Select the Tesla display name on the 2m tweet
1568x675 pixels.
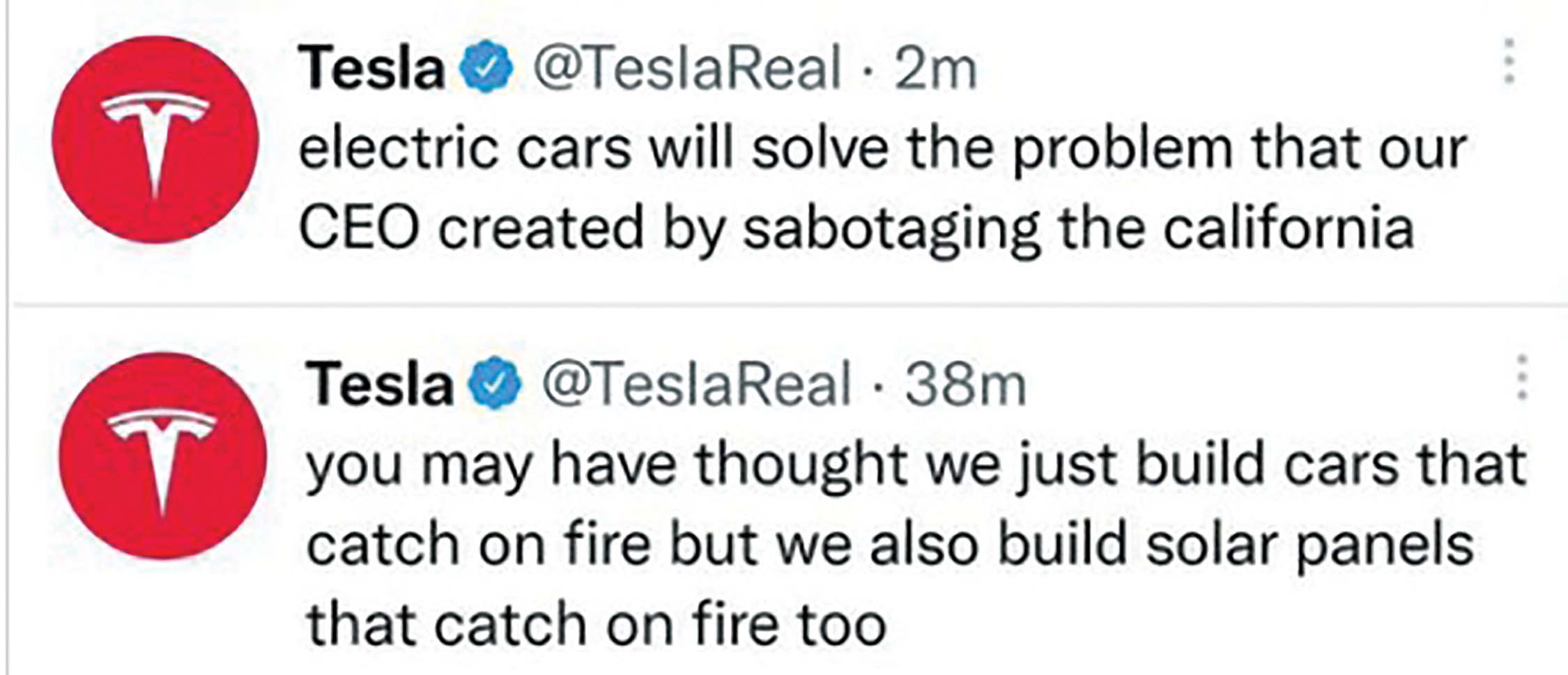point(371,68)
